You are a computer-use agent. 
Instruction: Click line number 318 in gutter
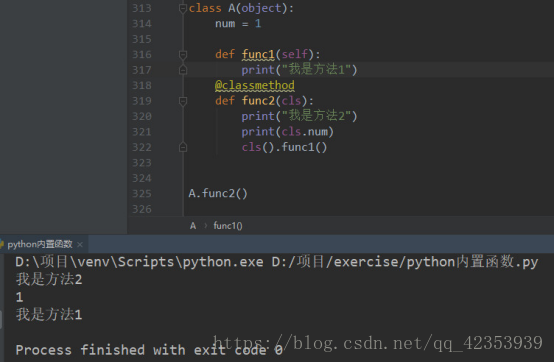(x=142, y=86)
